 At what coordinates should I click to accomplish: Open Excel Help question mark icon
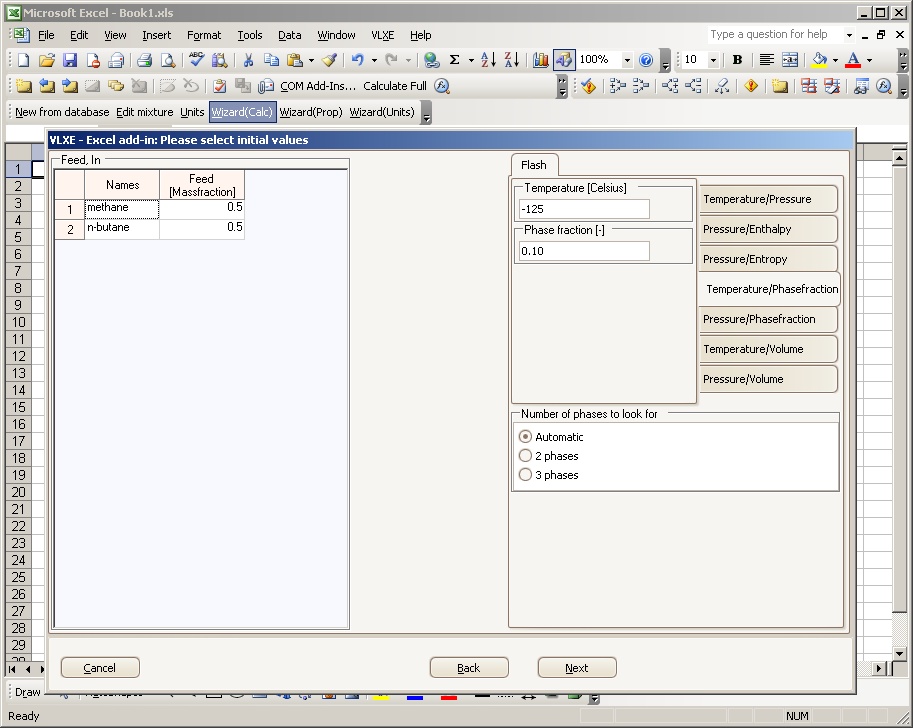tap(646, 59)
